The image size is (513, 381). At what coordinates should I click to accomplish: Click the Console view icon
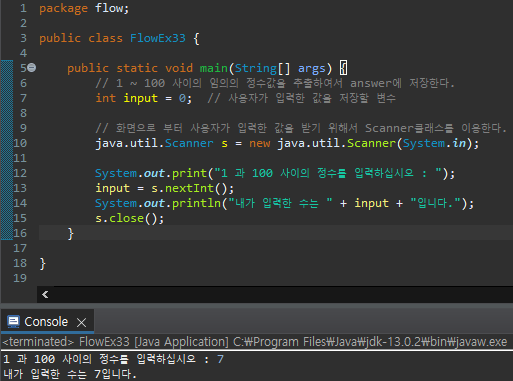pyautogui.click(x=13, y=322)
